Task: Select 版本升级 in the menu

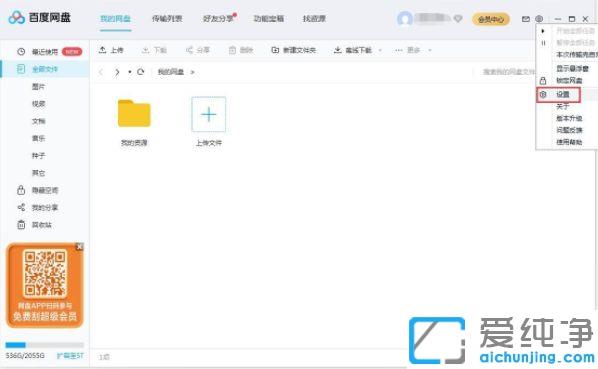Action: (x=569, y=118)
